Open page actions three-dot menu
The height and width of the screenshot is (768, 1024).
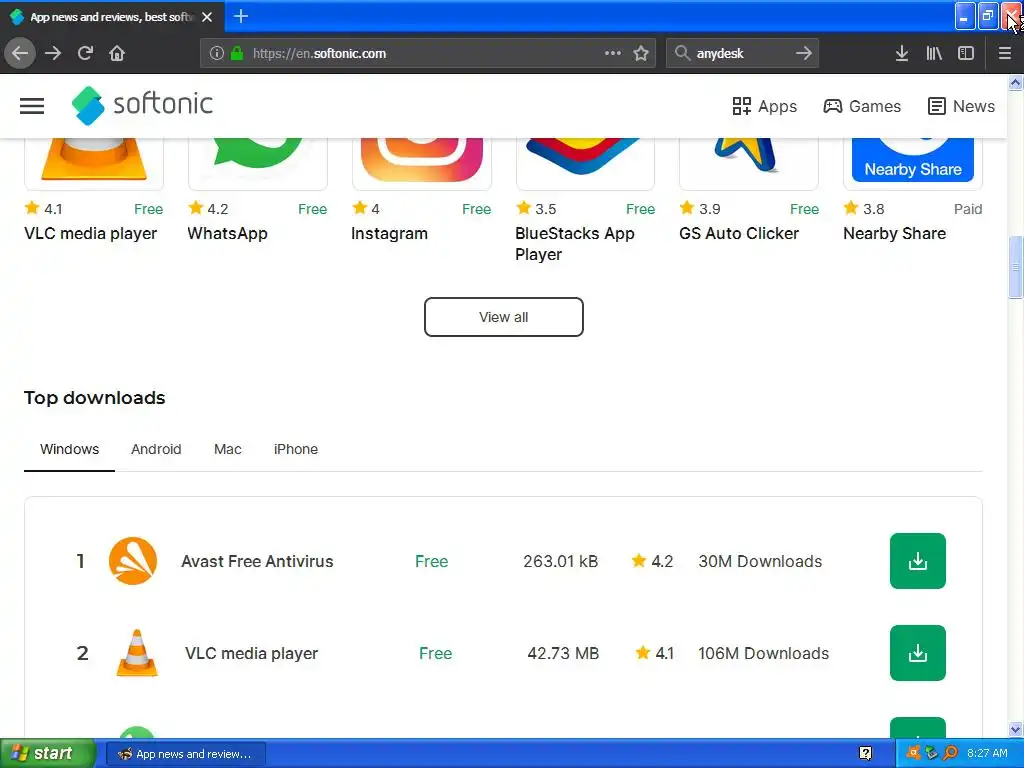[x=613, y=53]
